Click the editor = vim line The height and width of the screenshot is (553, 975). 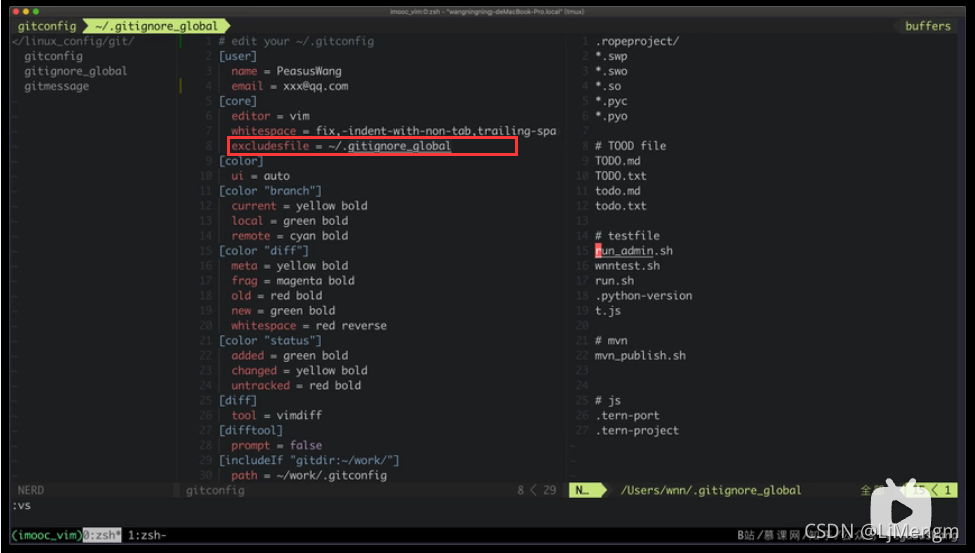270,116
